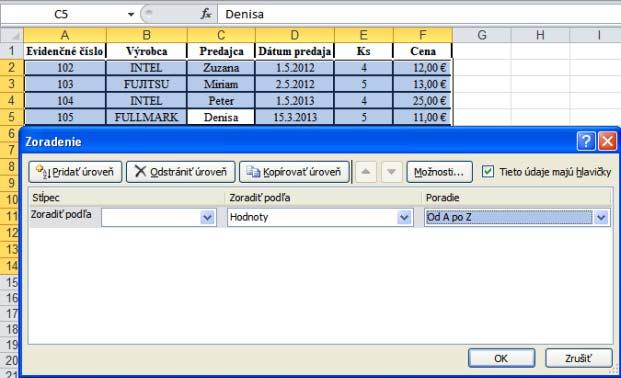Viewport: 621px width, 378px height.
Task: Click the select-all corner of sheet
Action: pyautogui.click(x=12, y=35)
